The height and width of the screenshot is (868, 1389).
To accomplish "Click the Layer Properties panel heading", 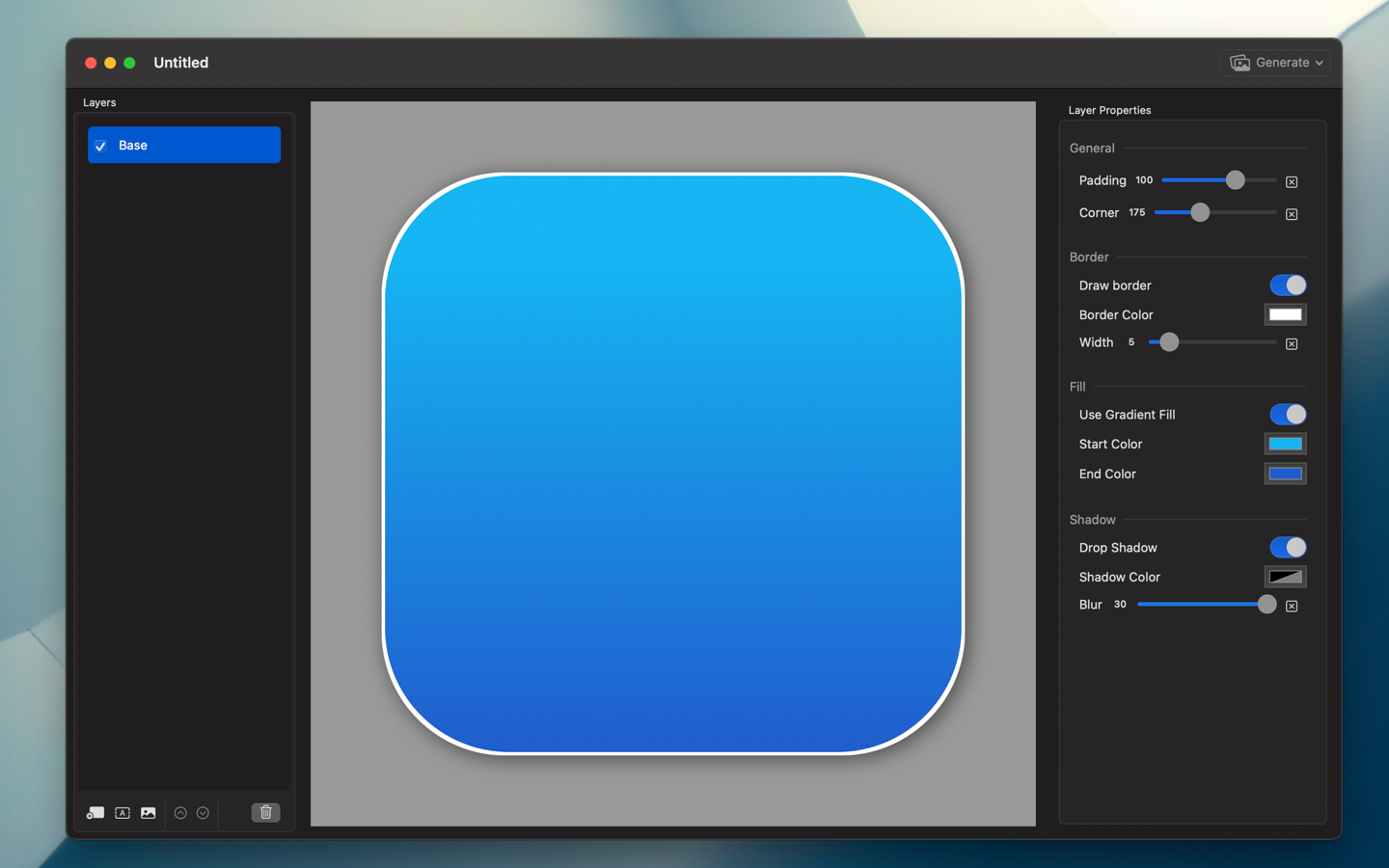I will (1109, 110).
